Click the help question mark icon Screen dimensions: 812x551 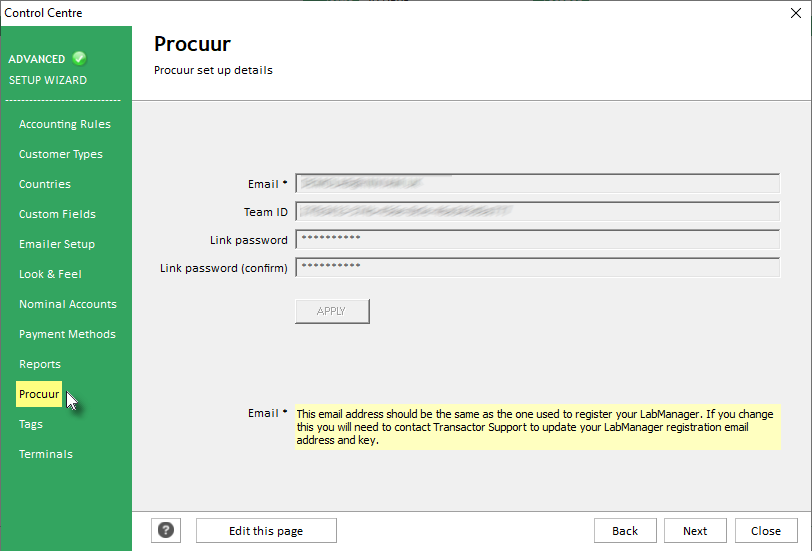click(166, 531)
